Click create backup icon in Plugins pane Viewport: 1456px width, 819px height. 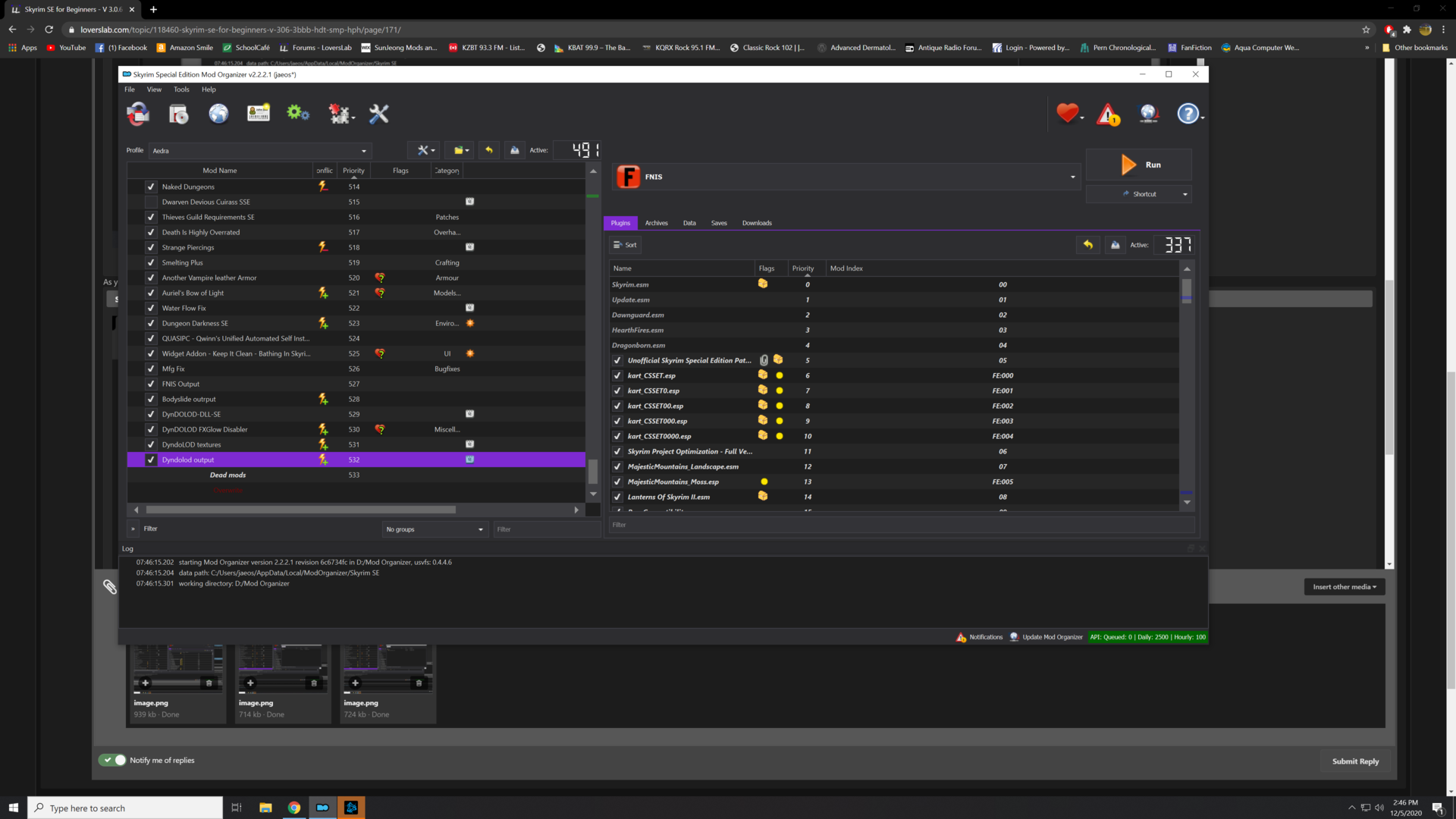coord(1115,245)
